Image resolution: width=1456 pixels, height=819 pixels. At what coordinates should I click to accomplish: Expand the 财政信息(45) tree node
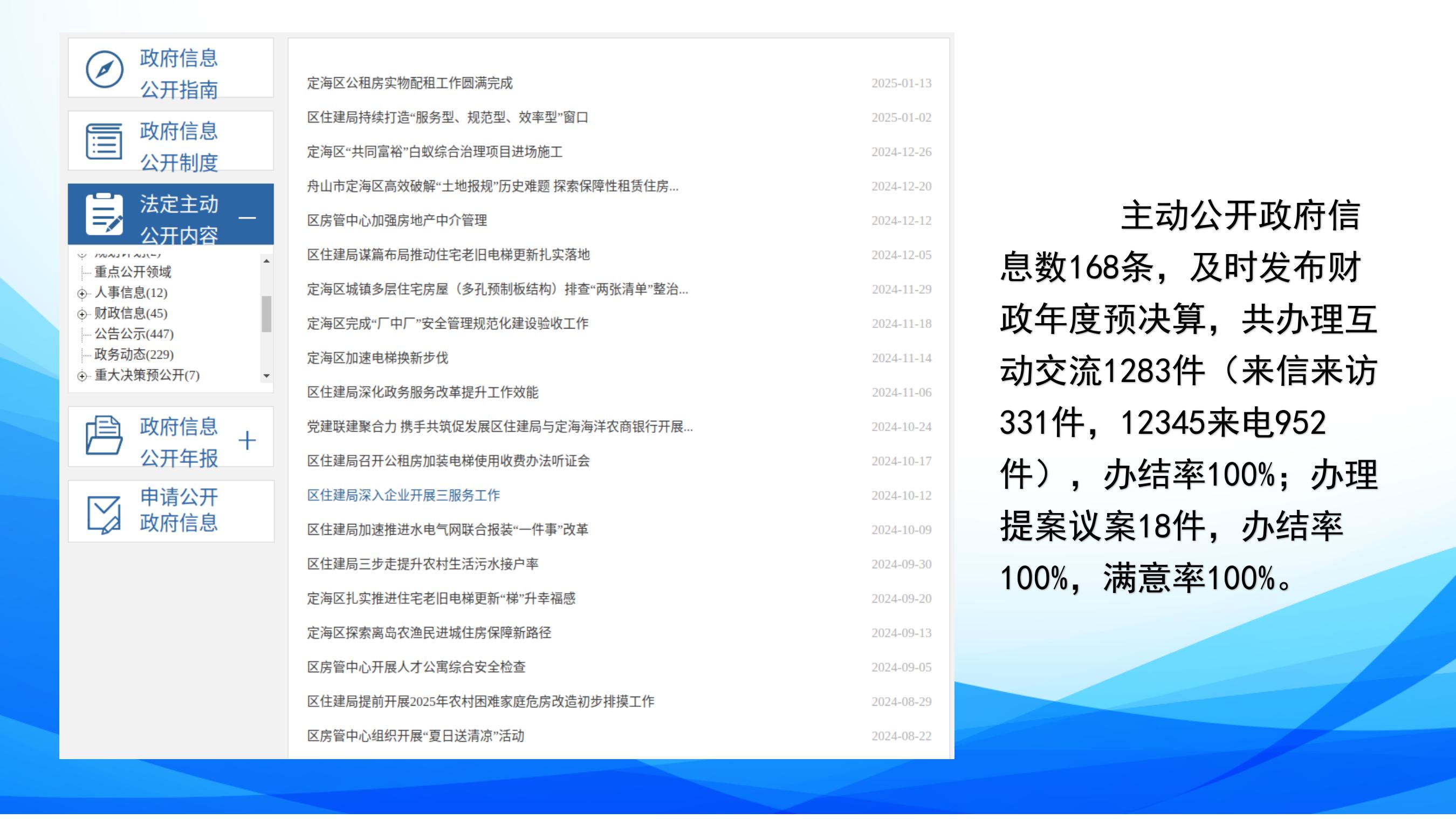83,314
